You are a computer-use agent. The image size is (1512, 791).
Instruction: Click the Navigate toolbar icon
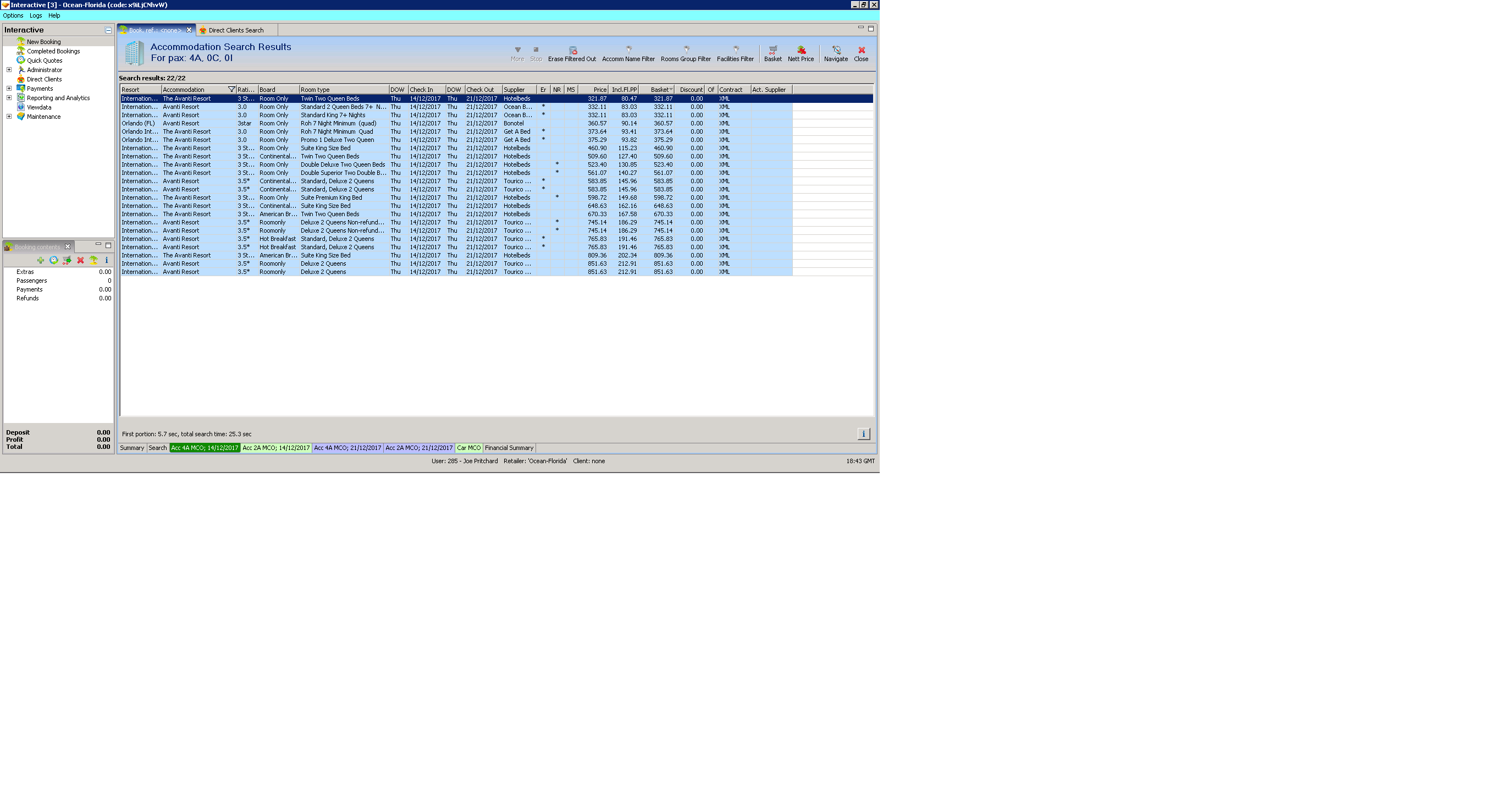pos(835,53)
